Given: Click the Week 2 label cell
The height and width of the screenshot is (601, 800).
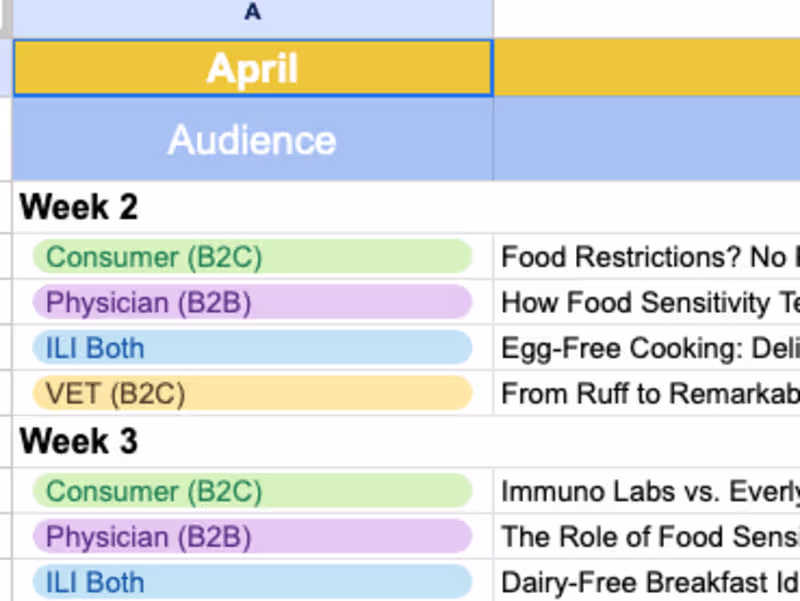Looking at the screenshot, I should click(x=78, y=207).
